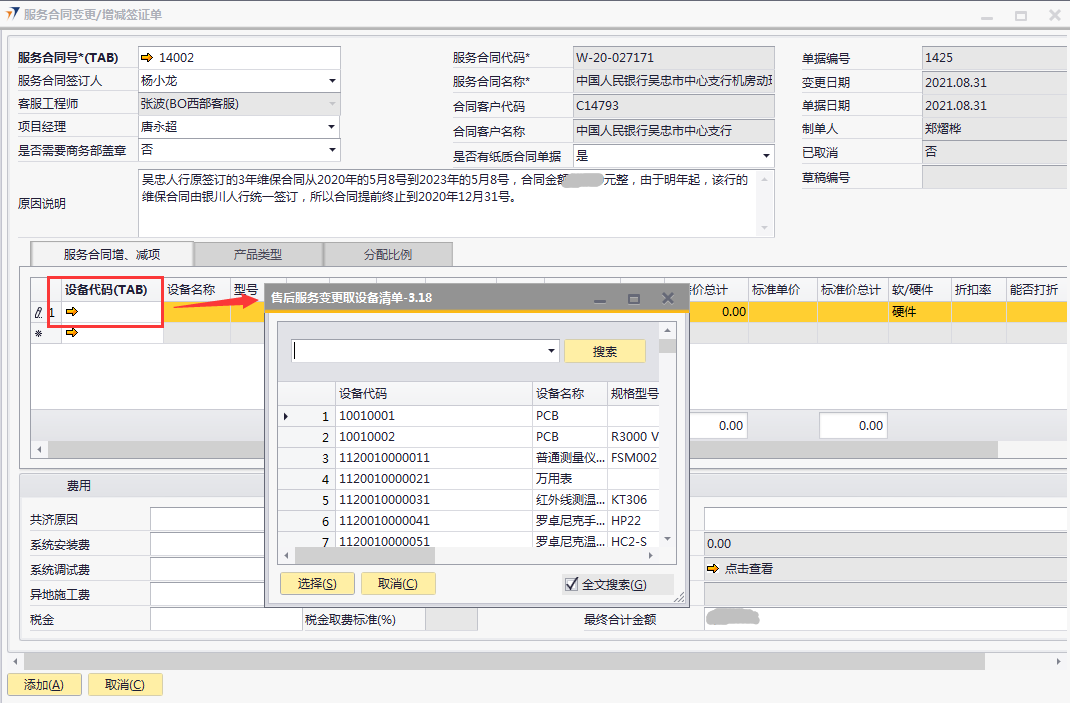
Task: Click the app logo icon in title bar
Action: click(x=12, y=15)
